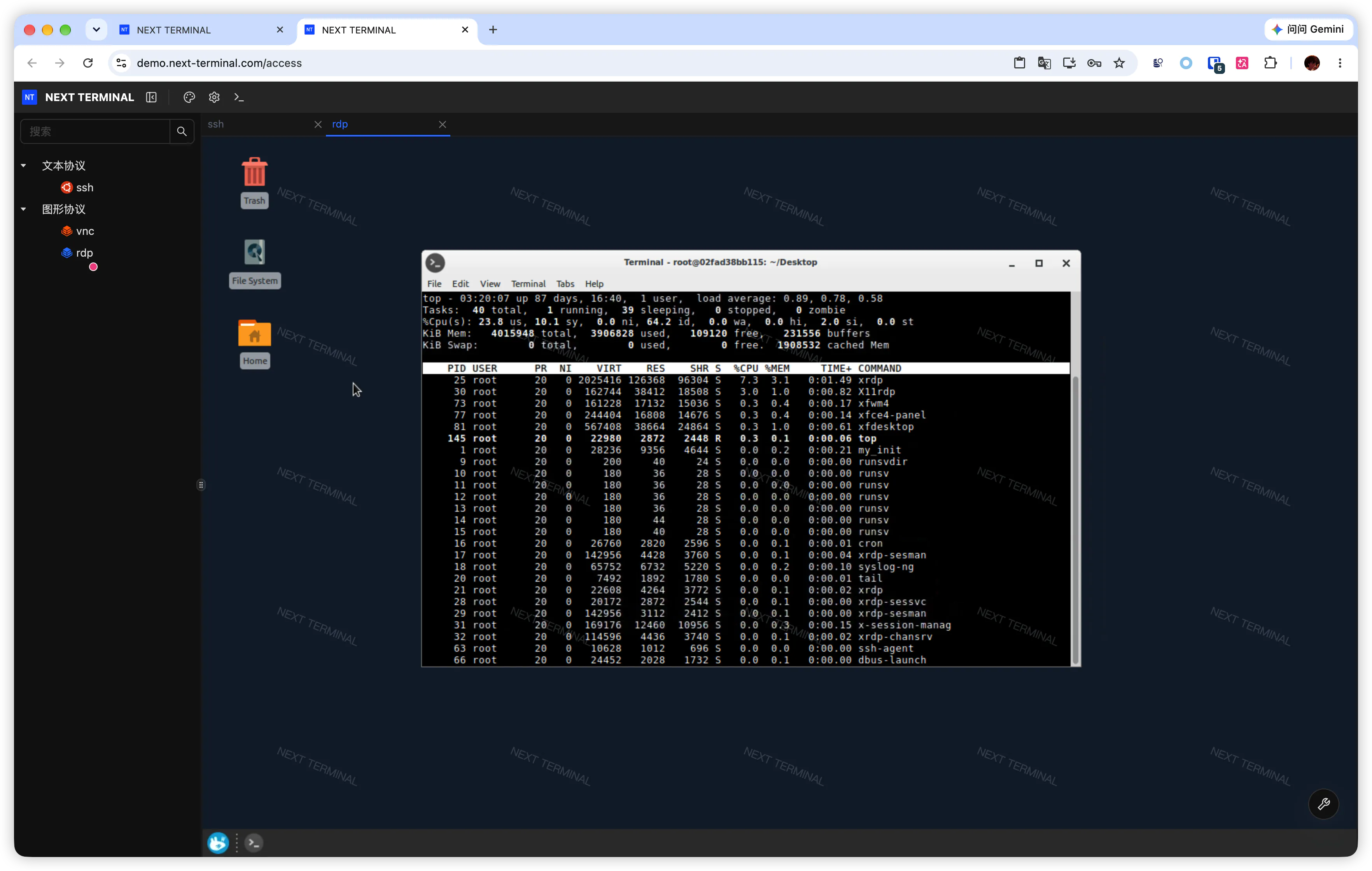
Task: Open the terminal Edit menu
Action: coord(460,284)
